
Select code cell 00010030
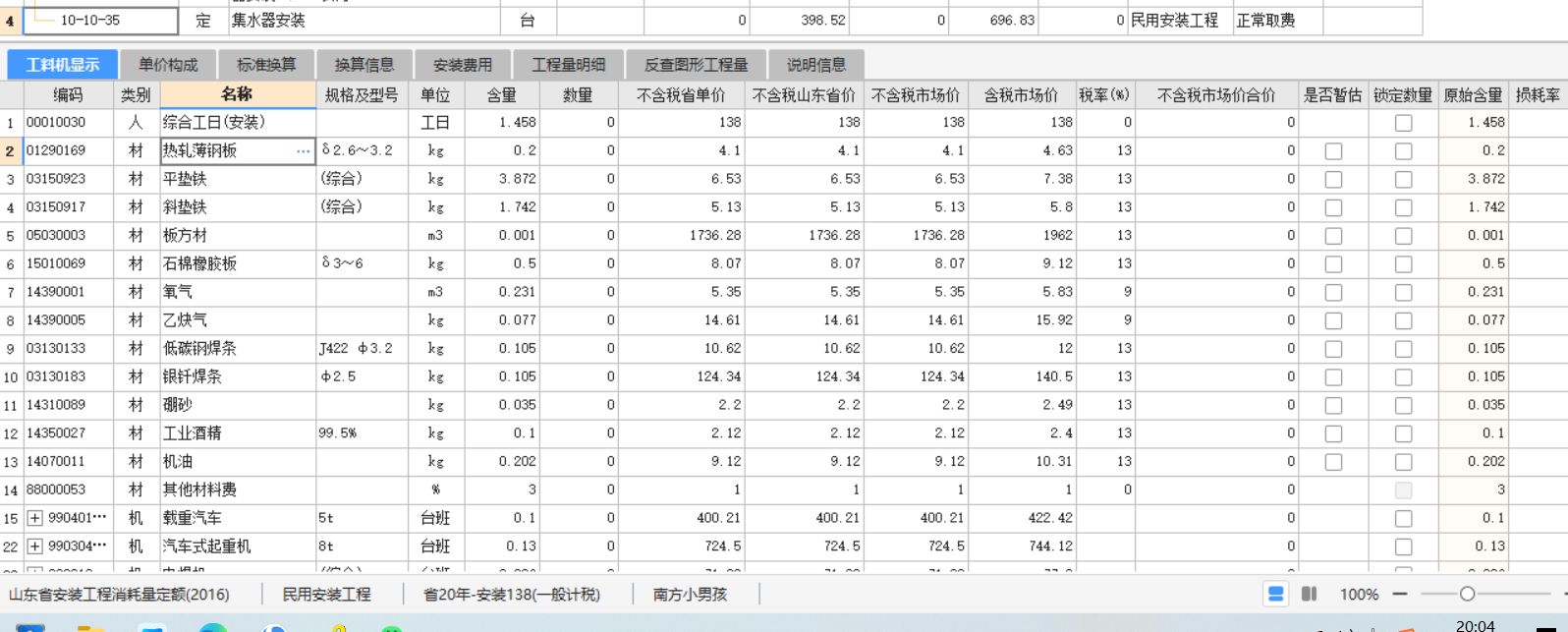tap(68, 123)
